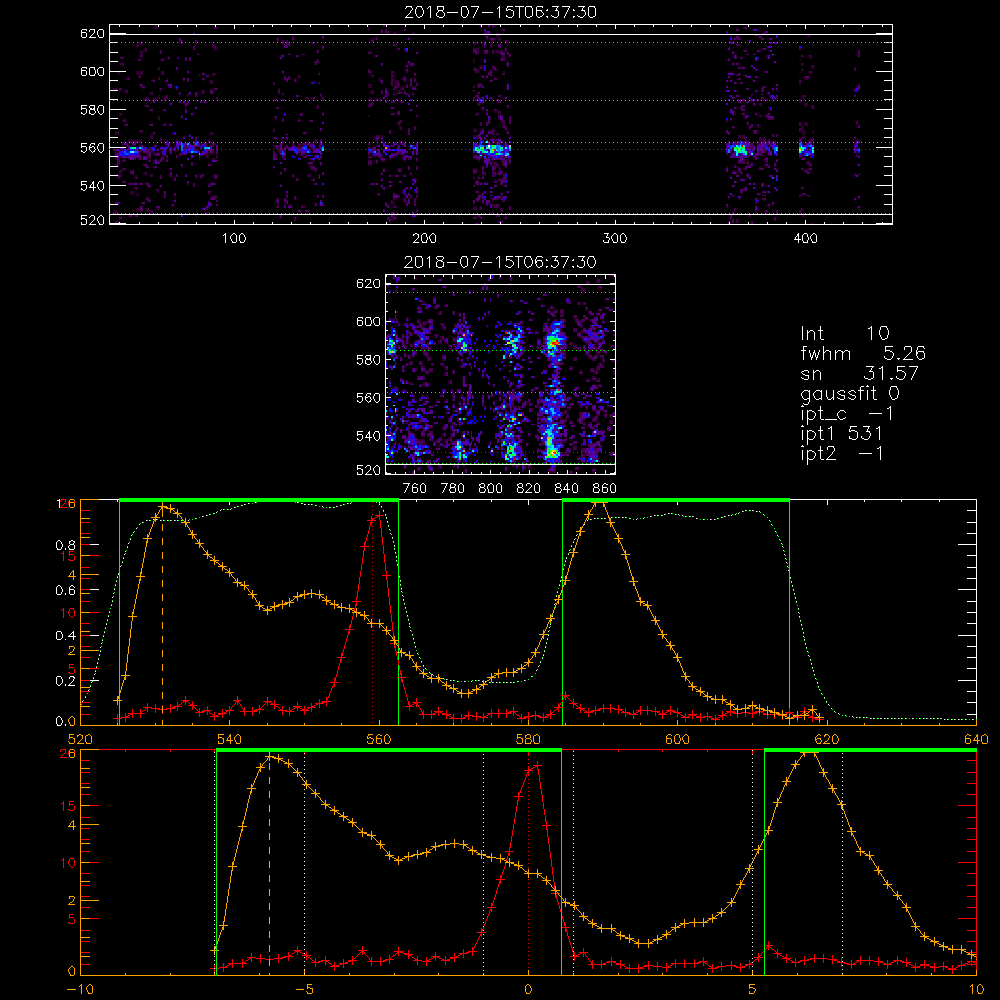Click the red peak near 0 in bottom plot
This screenshot has height=1000, width=1000.
tap(536, 765)
